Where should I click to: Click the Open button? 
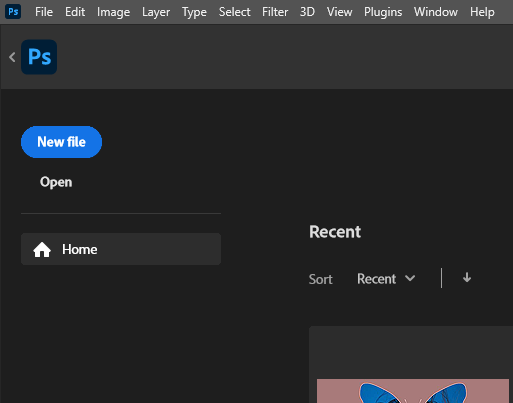click(56, 182)
